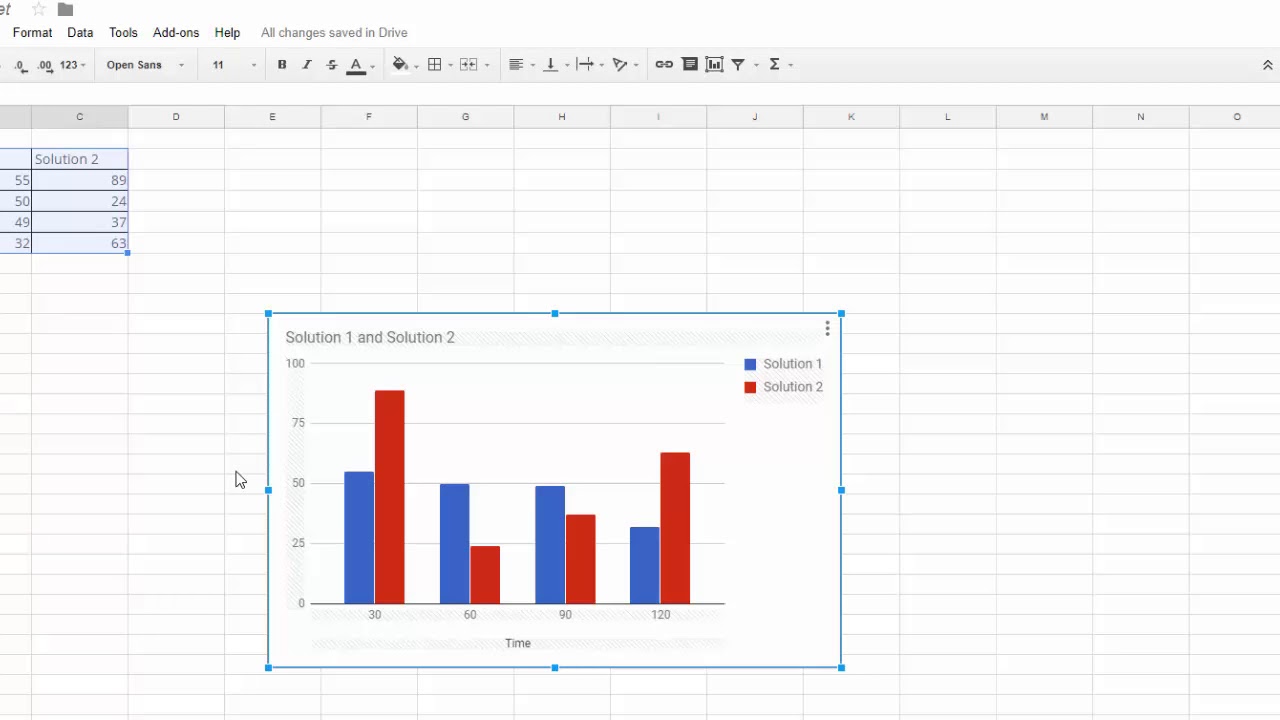The height and width of the screenshot is (720, 1280).
Task: Select the Solution 2 header cell
Action: click(x=80, y=159)
